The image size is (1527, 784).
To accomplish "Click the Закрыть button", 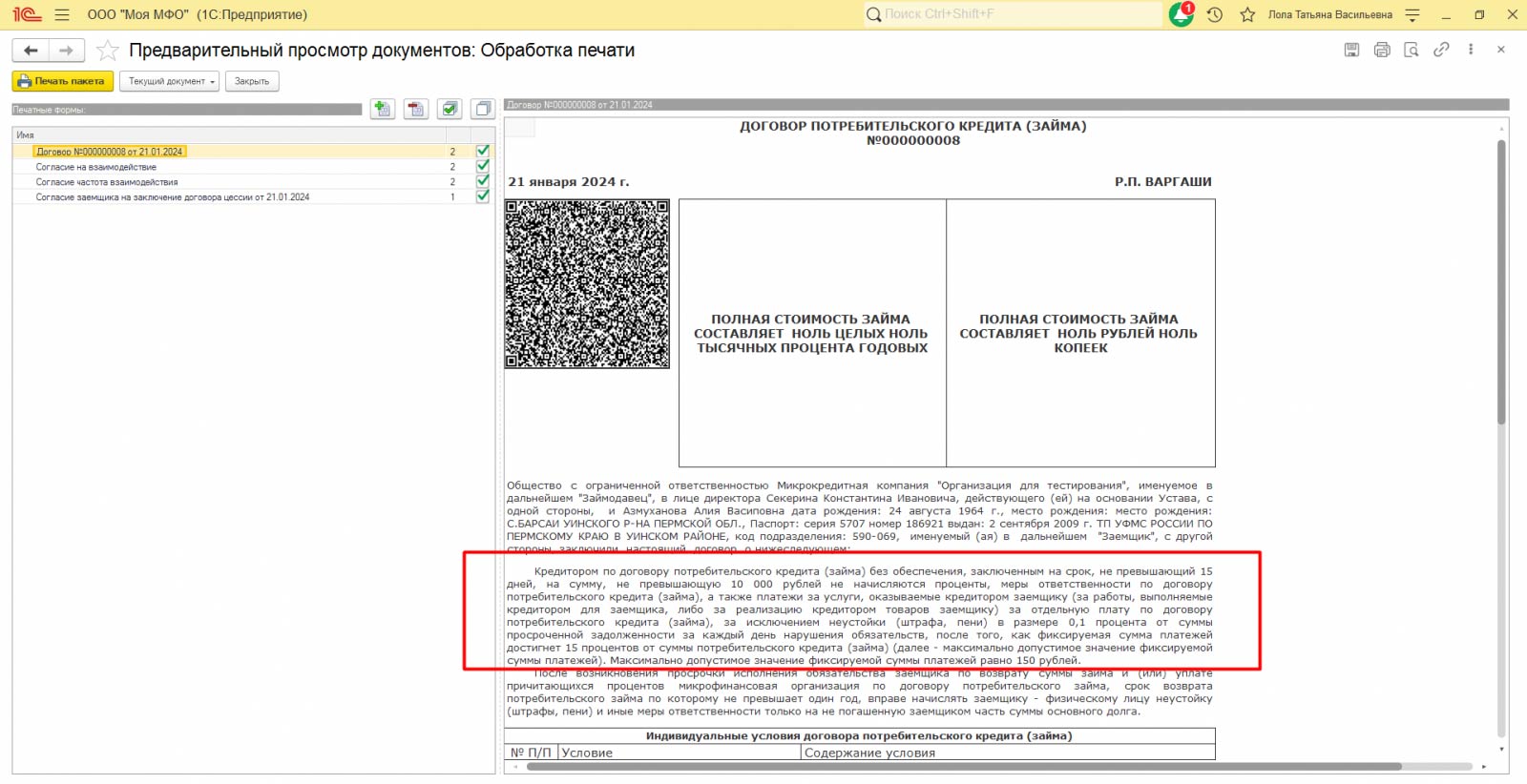I will coord(252,82).
